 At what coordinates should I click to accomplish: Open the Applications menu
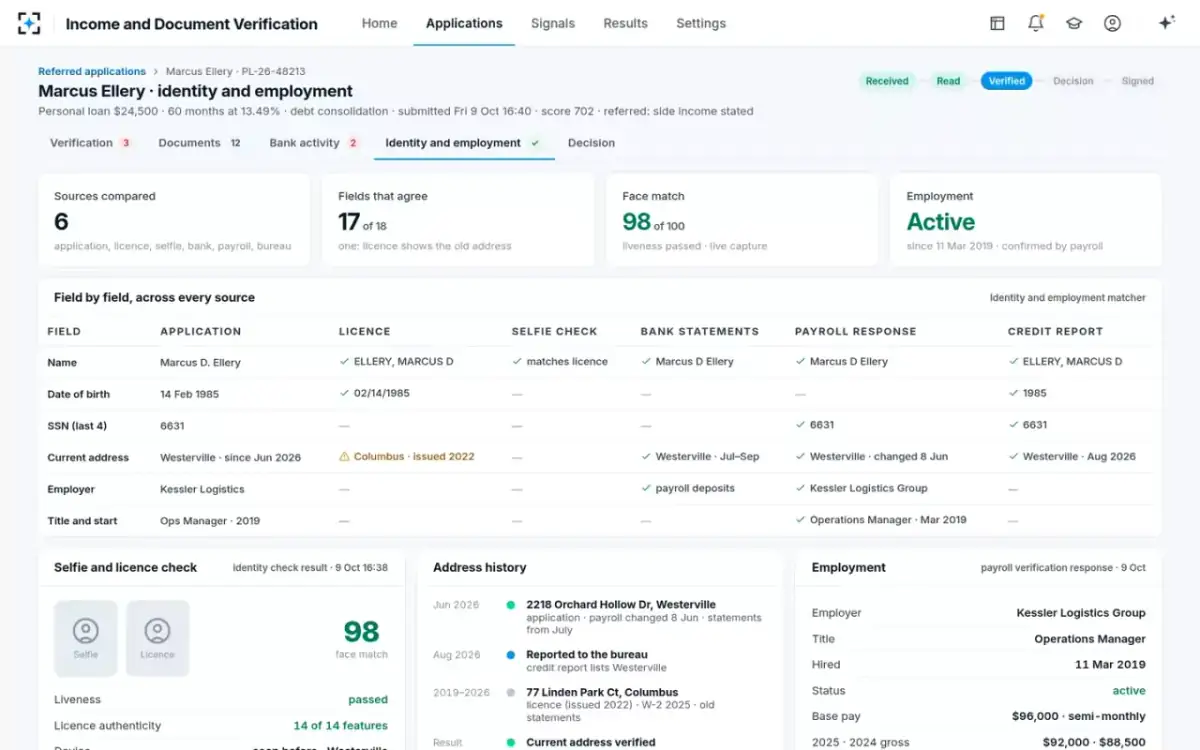tap(464, 23)
